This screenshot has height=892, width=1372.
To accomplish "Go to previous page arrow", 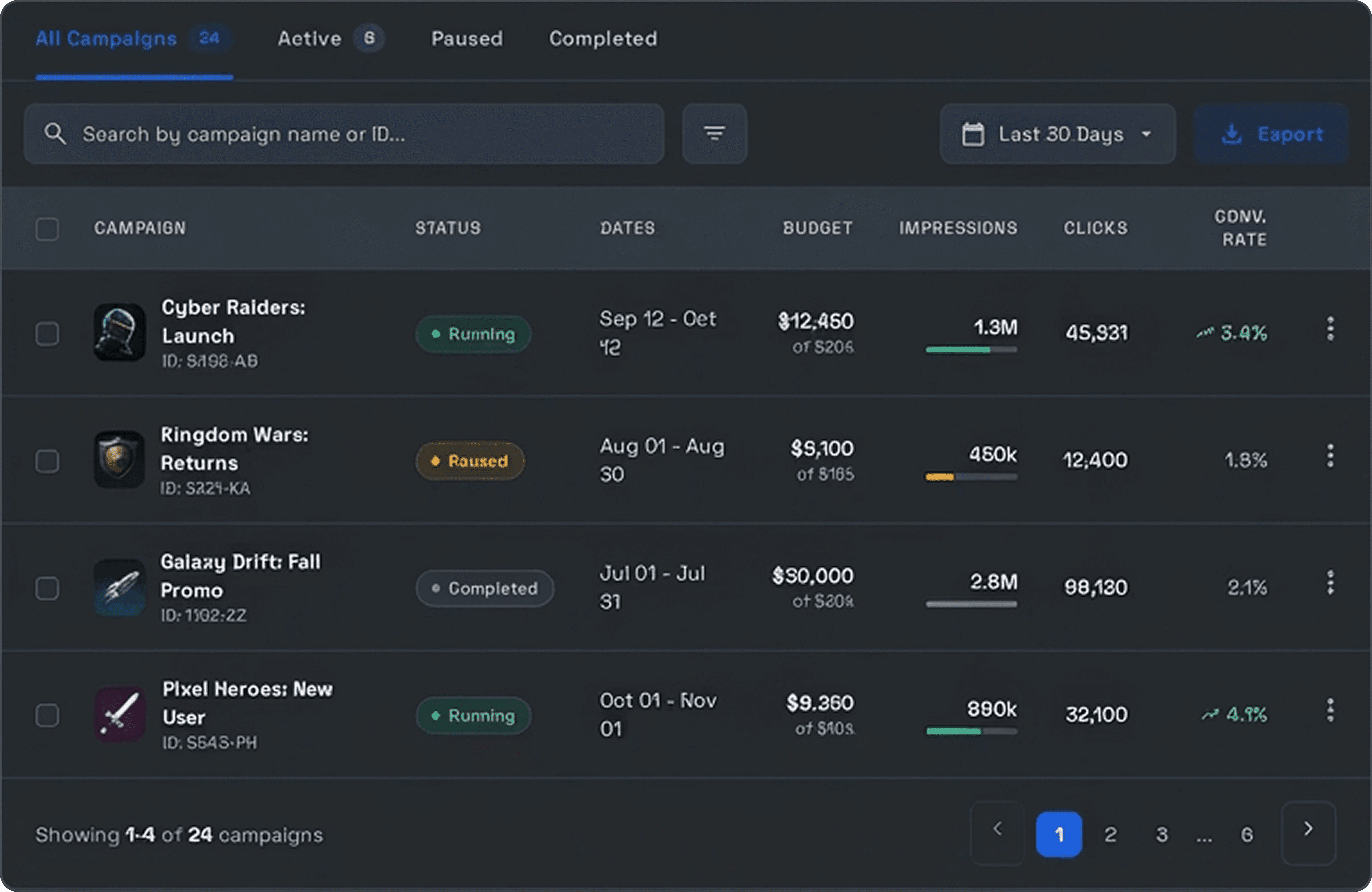I will click(997, 830).
